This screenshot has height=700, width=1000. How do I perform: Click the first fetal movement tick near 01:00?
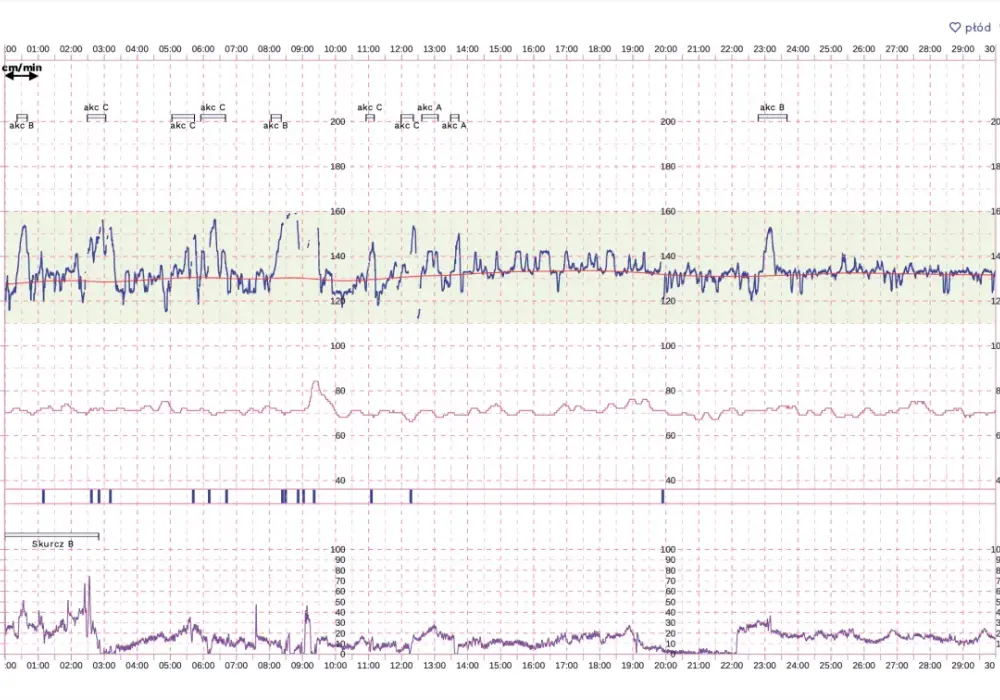tap(43, 496)
